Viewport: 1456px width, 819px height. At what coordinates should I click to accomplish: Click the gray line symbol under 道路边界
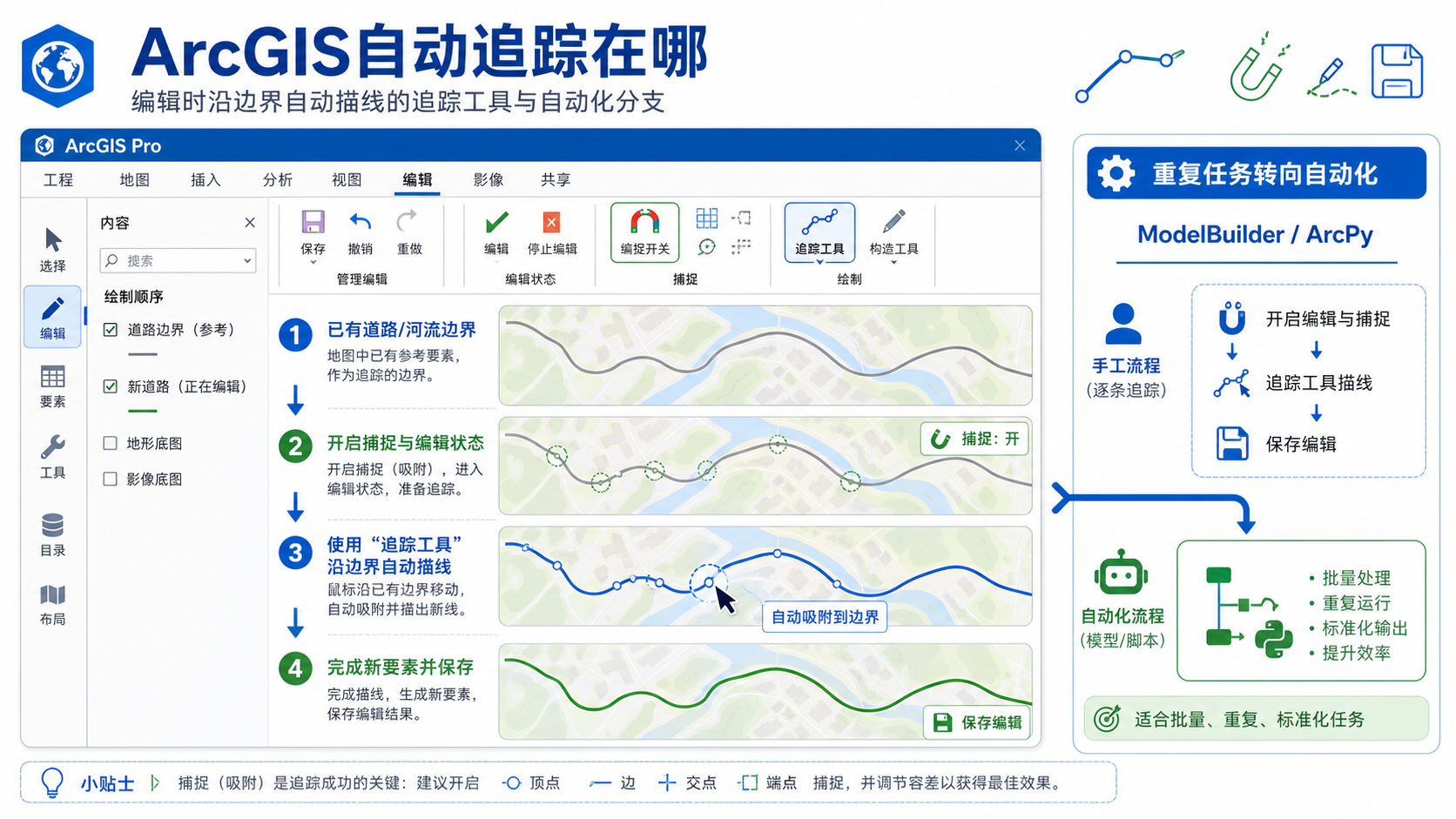(143, 354)
